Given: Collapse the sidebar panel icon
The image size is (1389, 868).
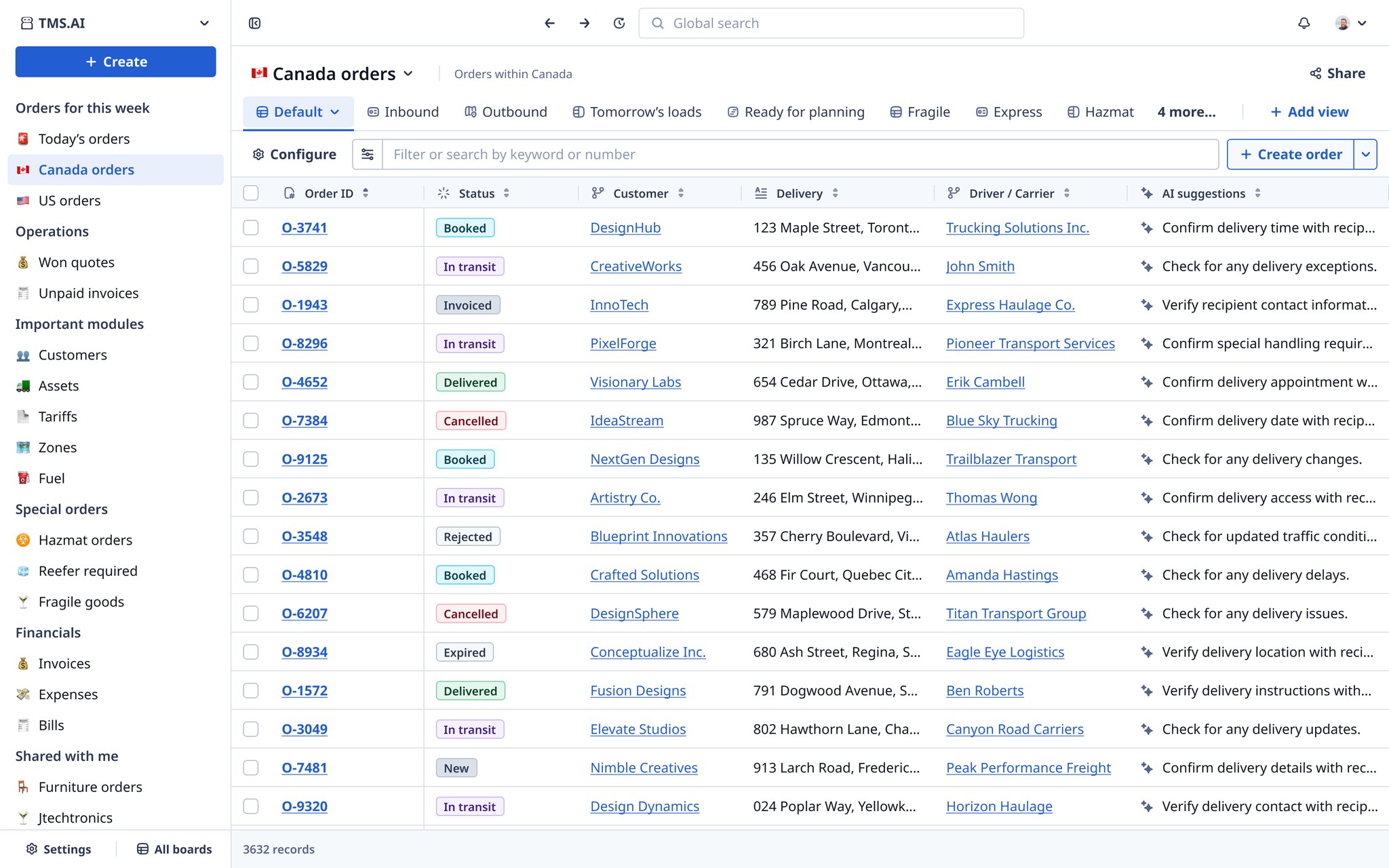Looking at the screenshot, I should click(x=255, y=23).
